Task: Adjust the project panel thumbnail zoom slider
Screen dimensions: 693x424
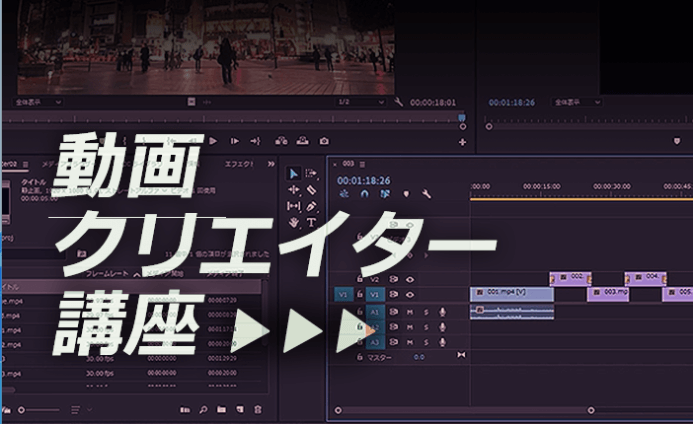Action: tap(30, 410)
